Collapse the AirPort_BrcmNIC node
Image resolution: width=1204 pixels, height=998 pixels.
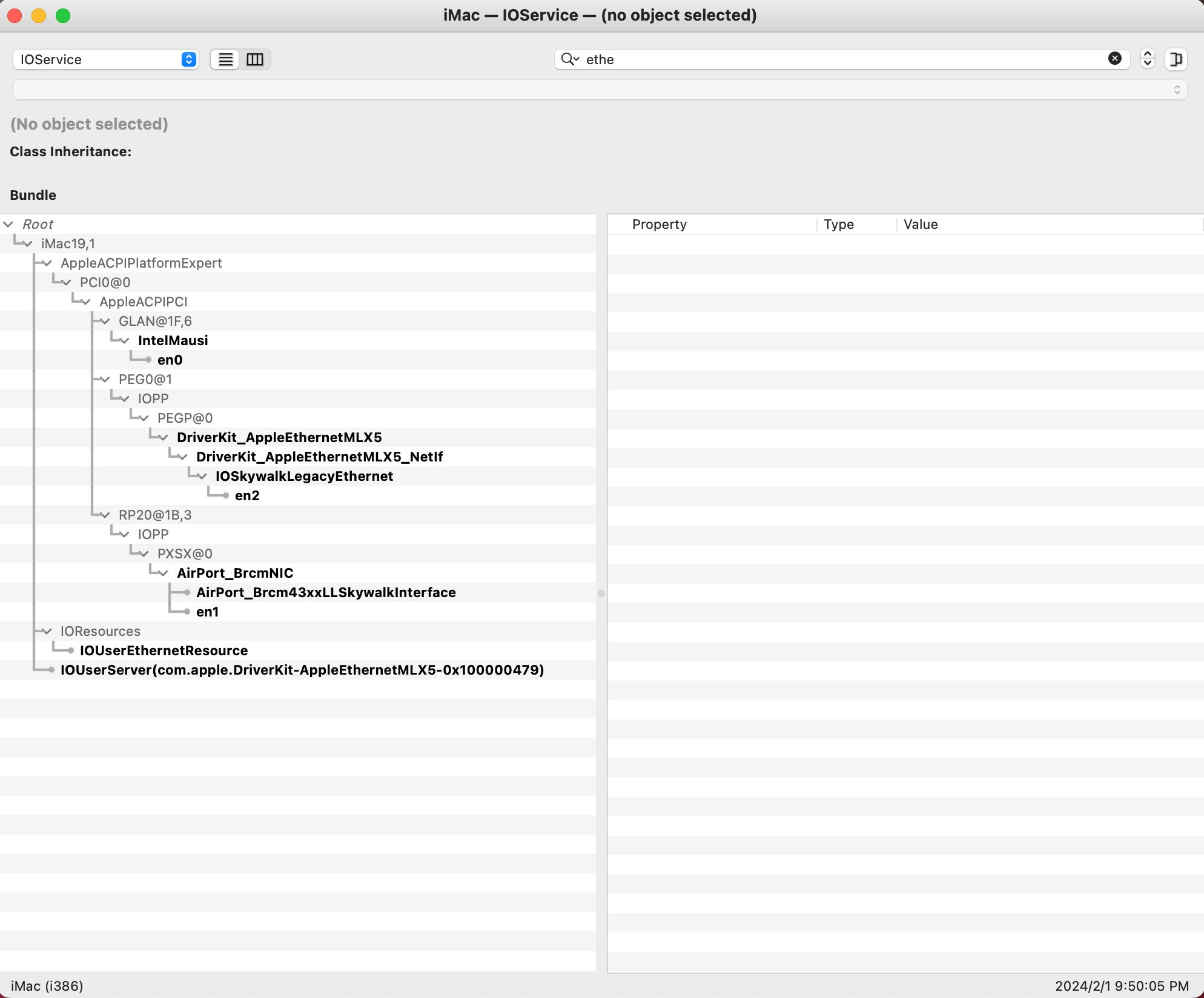pyautogui.click(x=164, y=573)
